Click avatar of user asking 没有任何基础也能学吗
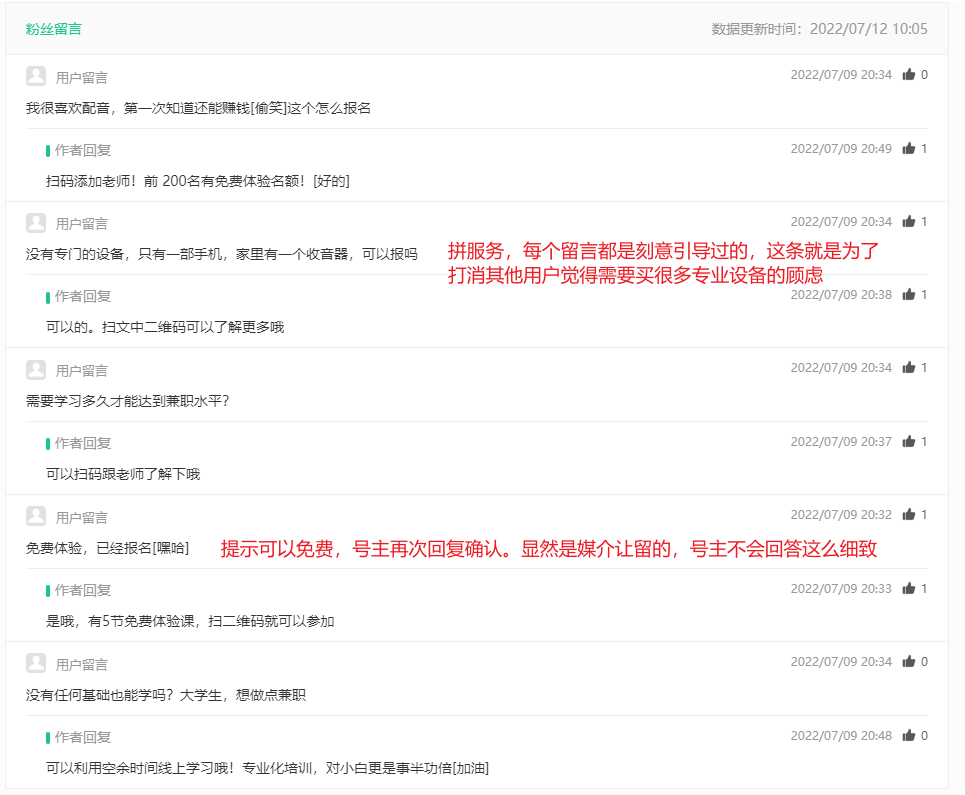The image size is (965, 795). click(x=36, y=663)
